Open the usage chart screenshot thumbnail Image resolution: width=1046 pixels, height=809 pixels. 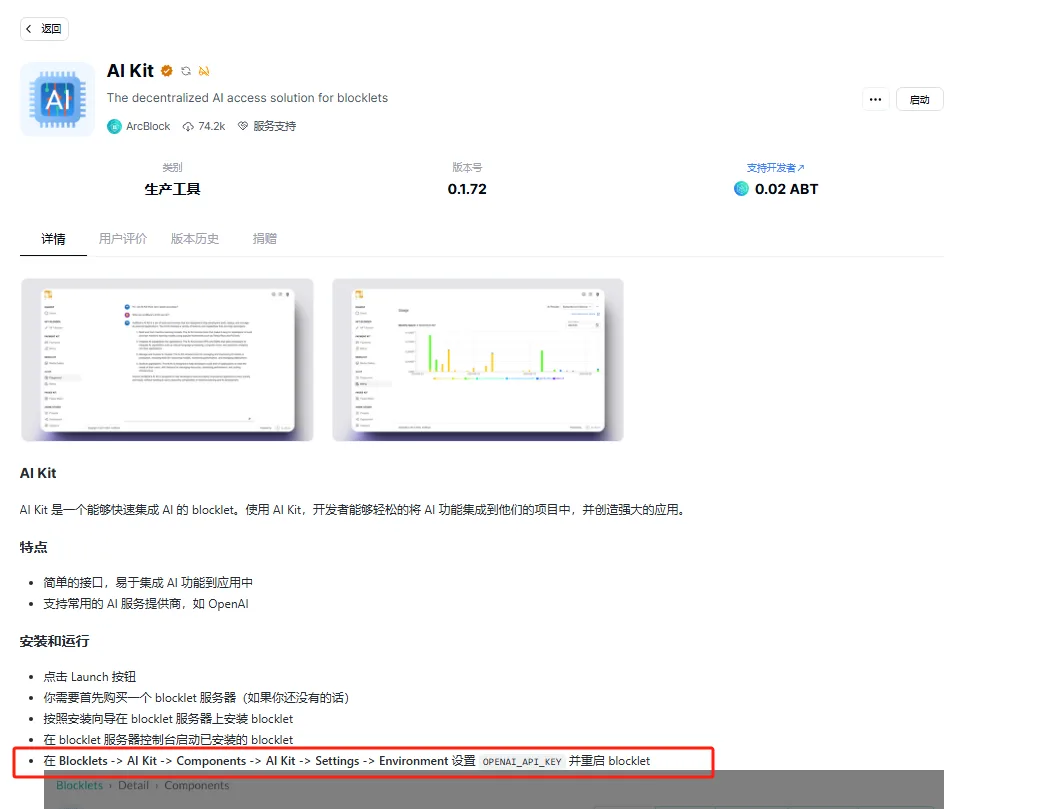[x=478, y=360]
